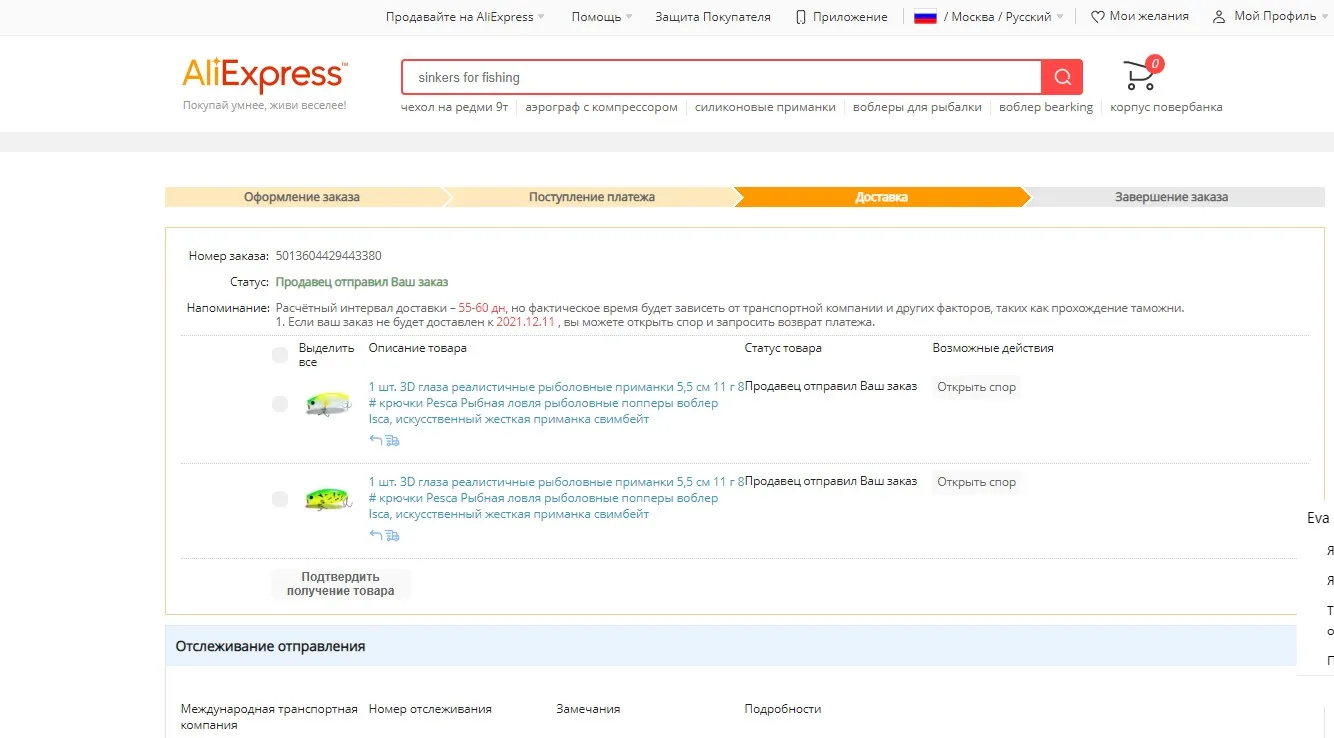
Task: Click the delivery truck icon under first lure
Action: click(392, 440)
